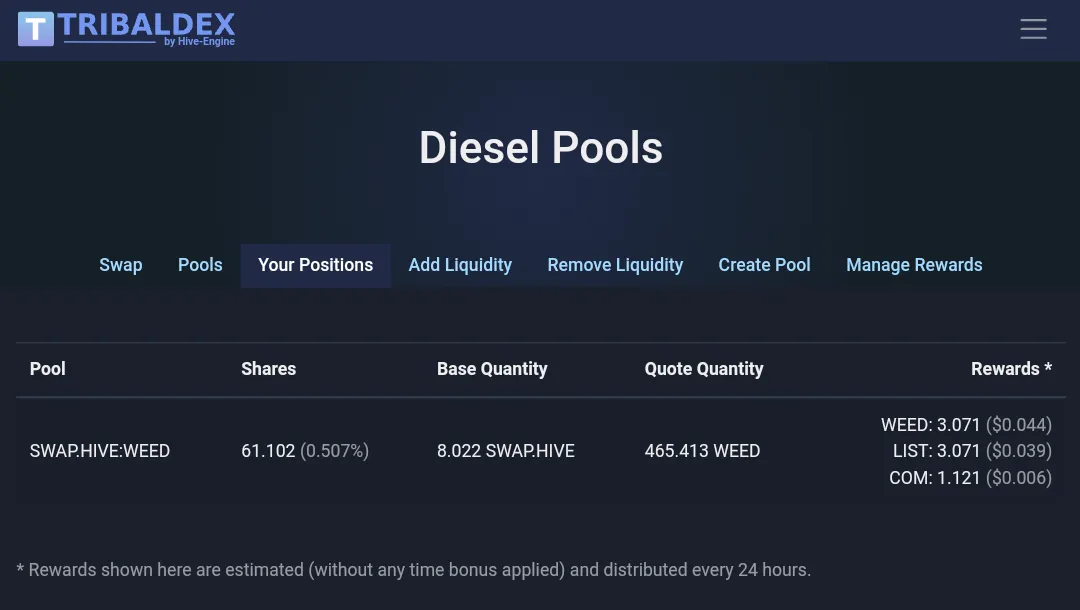Click the 61.102 shares value
This screenshot has width=1080, height=610.
click(x=268, y=451)
